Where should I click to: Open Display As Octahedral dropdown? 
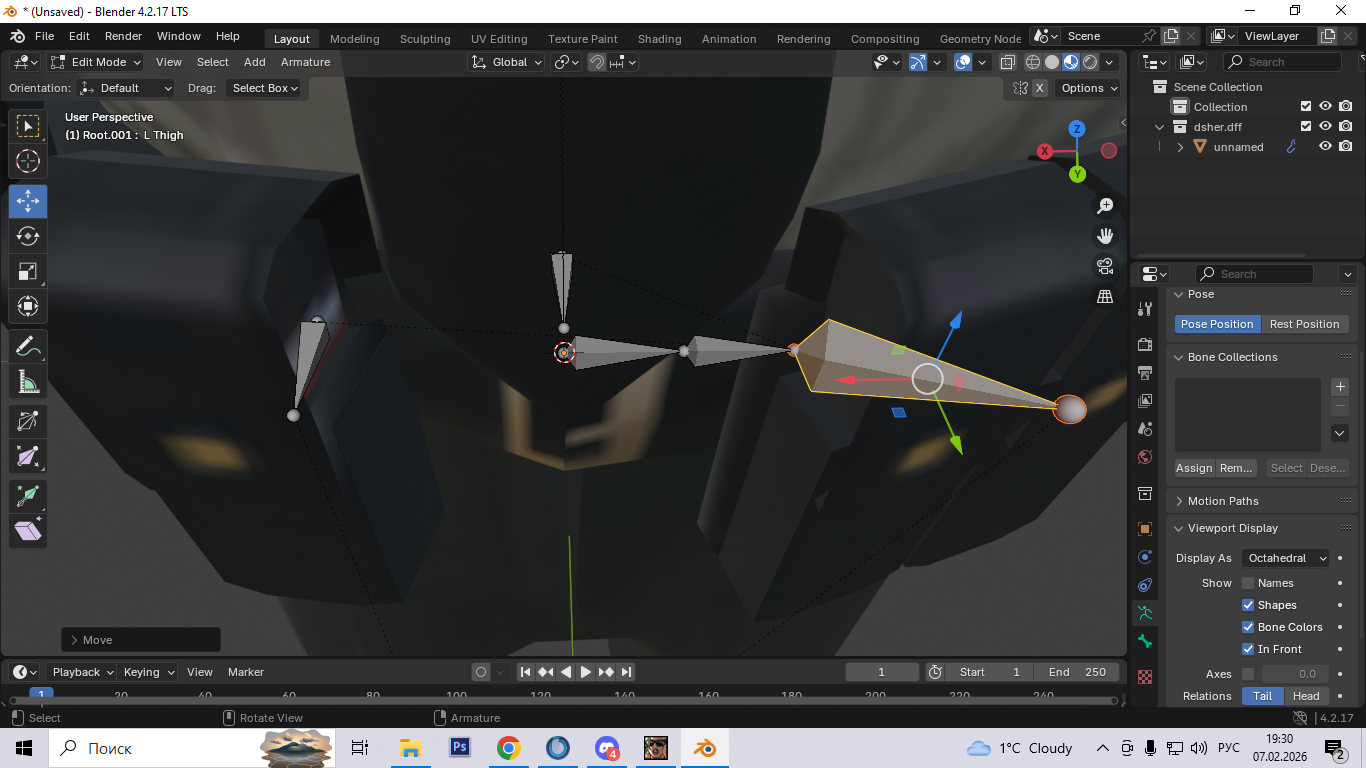click(1286, 558)
